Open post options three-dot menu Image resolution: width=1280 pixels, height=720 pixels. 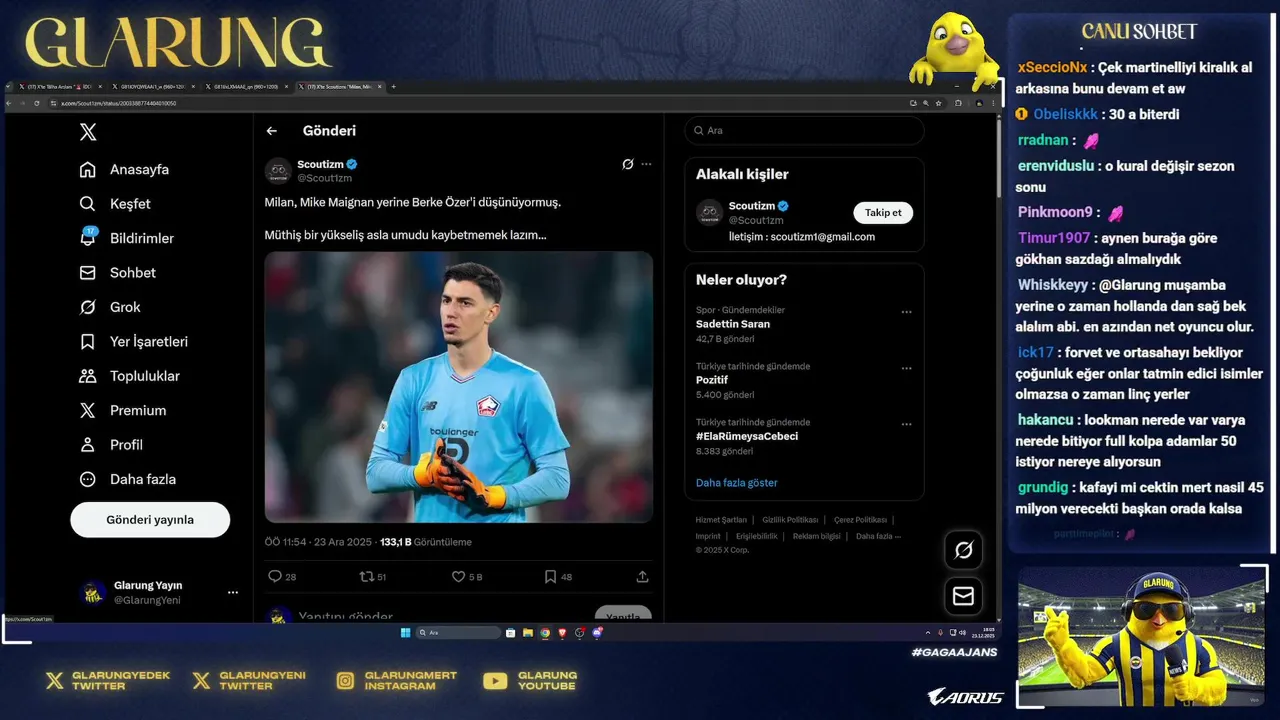tap(646, 164)
